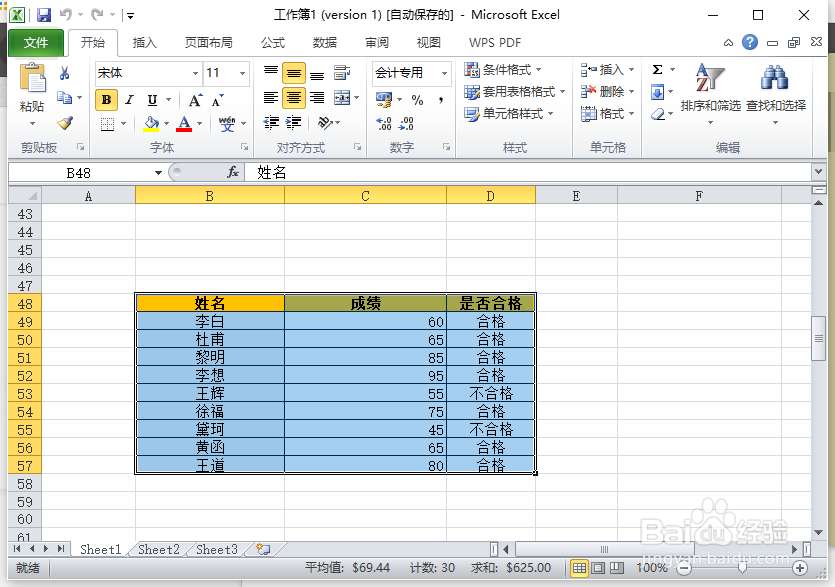This screenshot has width=835, height=587.
Task: Open the 会计专用 number format dropdown
Action: pos(443,72)
